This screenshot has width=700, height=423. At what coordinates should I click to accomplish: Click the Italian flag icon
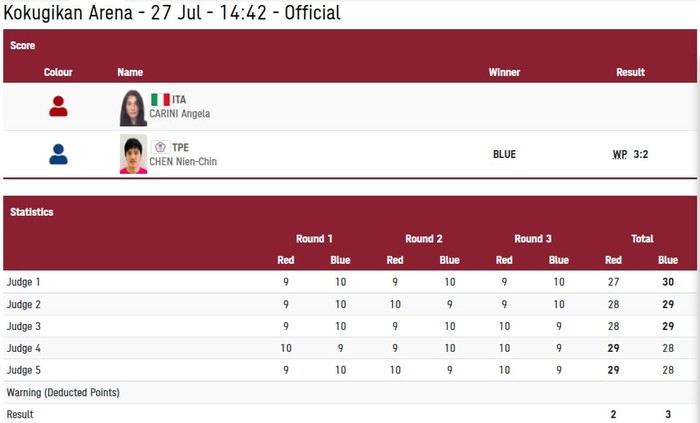(x=160, y=100)
